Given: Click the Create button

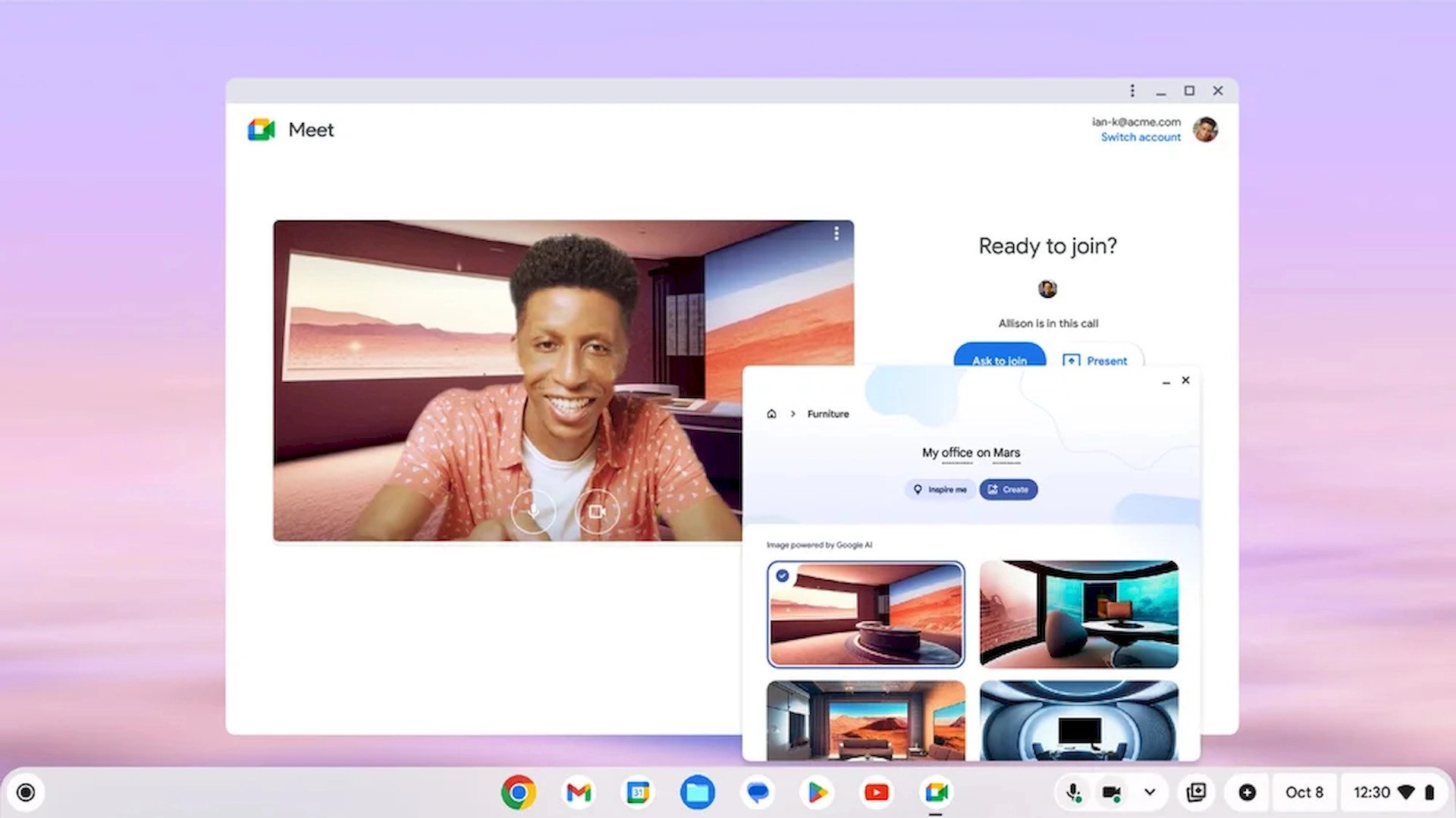Looking at the screenshot, I should point(1008,490).
